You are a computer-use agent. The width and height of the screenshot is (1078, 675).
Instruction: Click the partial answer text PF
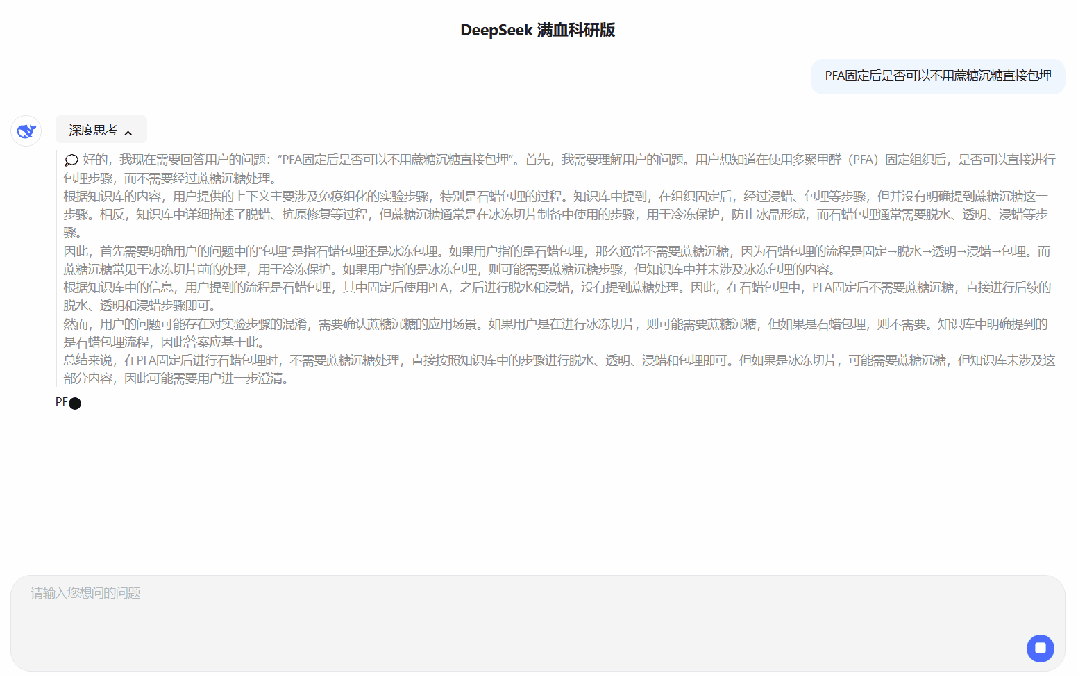pos(61,402)
